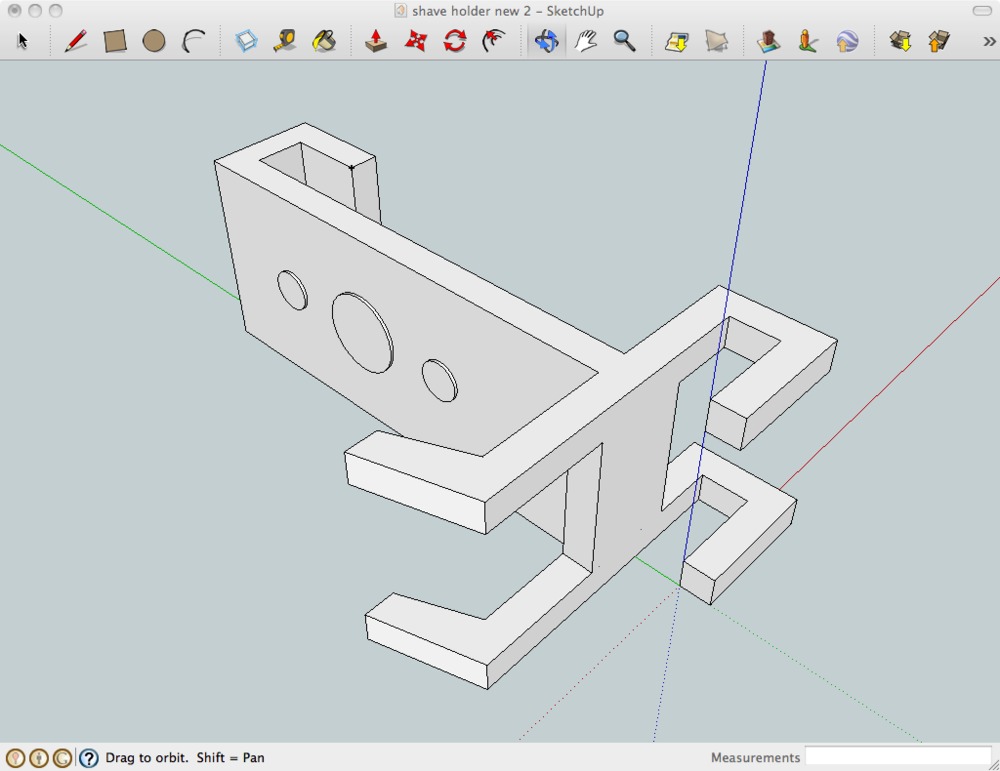The height and width of the screenshot is (771, 1000).
Task: Expand the toolbar overflow chevron
Action: pos(990,41)
